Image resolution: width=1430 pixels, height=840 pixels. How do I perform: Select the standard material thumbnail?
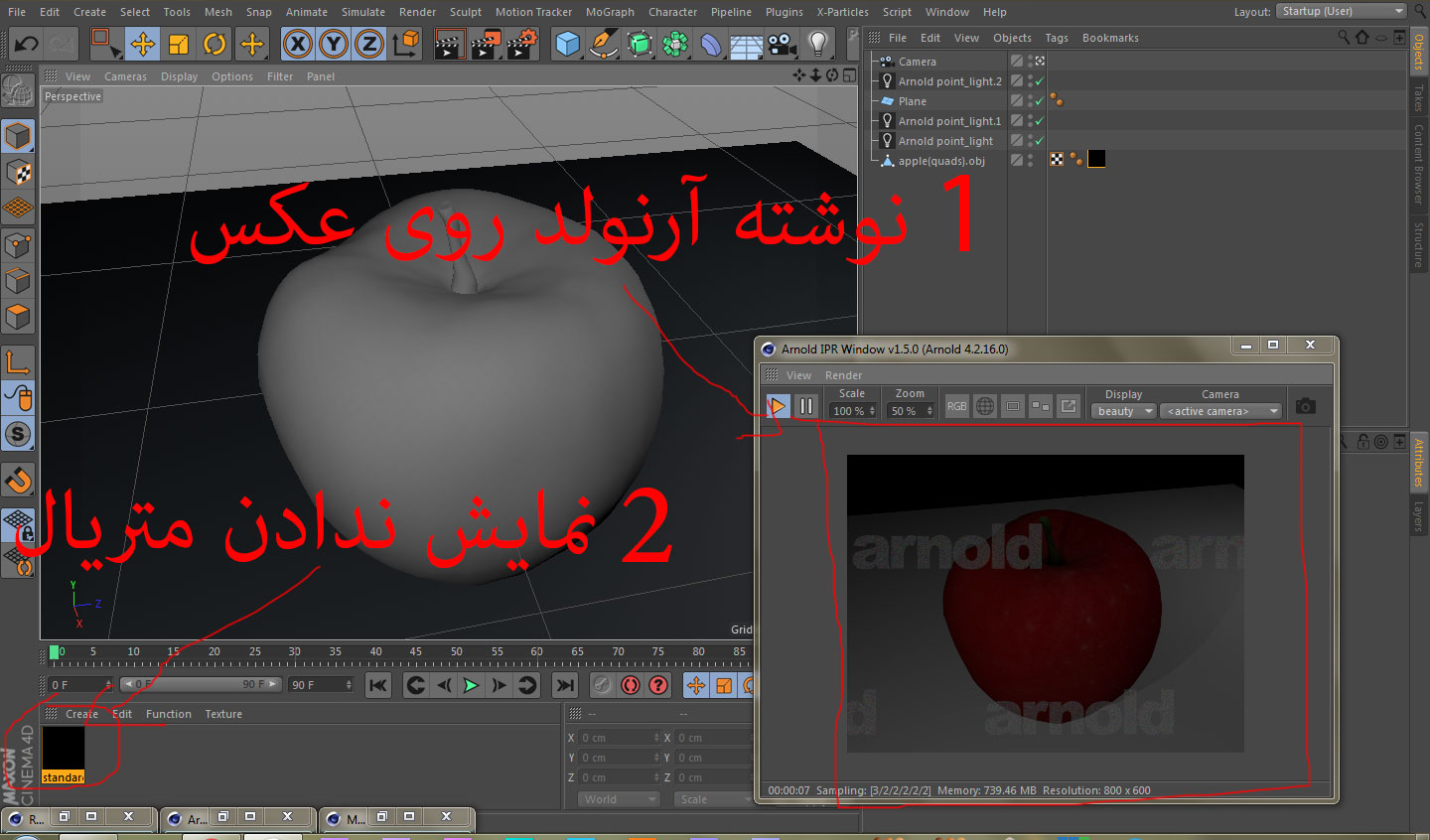tap(63, 749)
